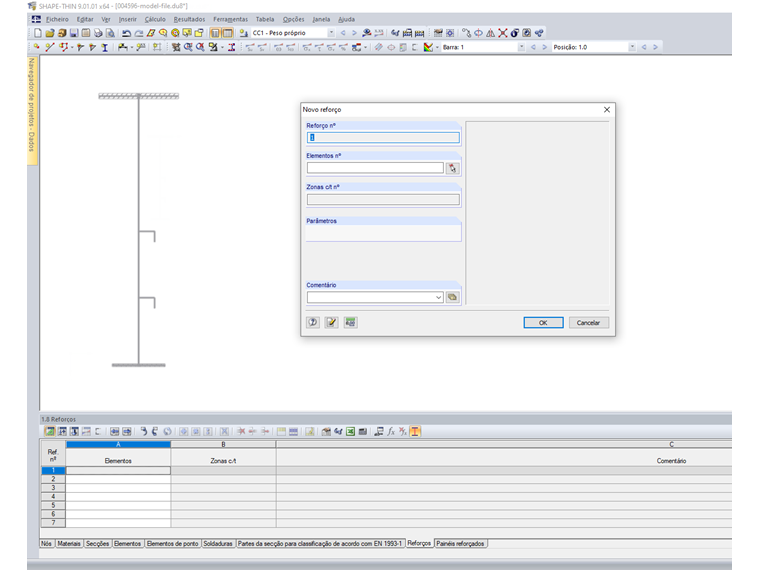
Task: Switch to the Secções tab
Action: tap(97, 544)
